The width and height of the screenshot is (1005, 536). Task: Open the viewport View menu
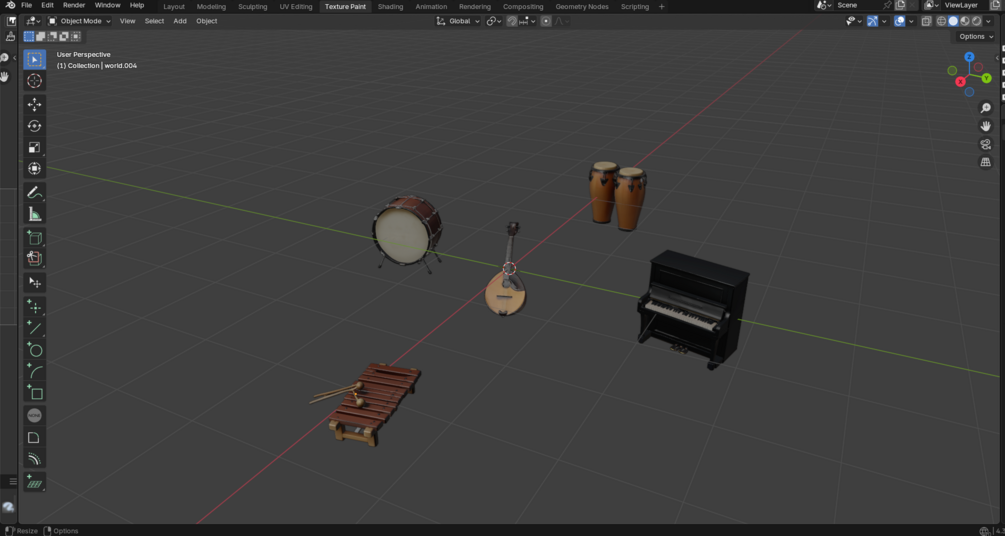point(128,21)
